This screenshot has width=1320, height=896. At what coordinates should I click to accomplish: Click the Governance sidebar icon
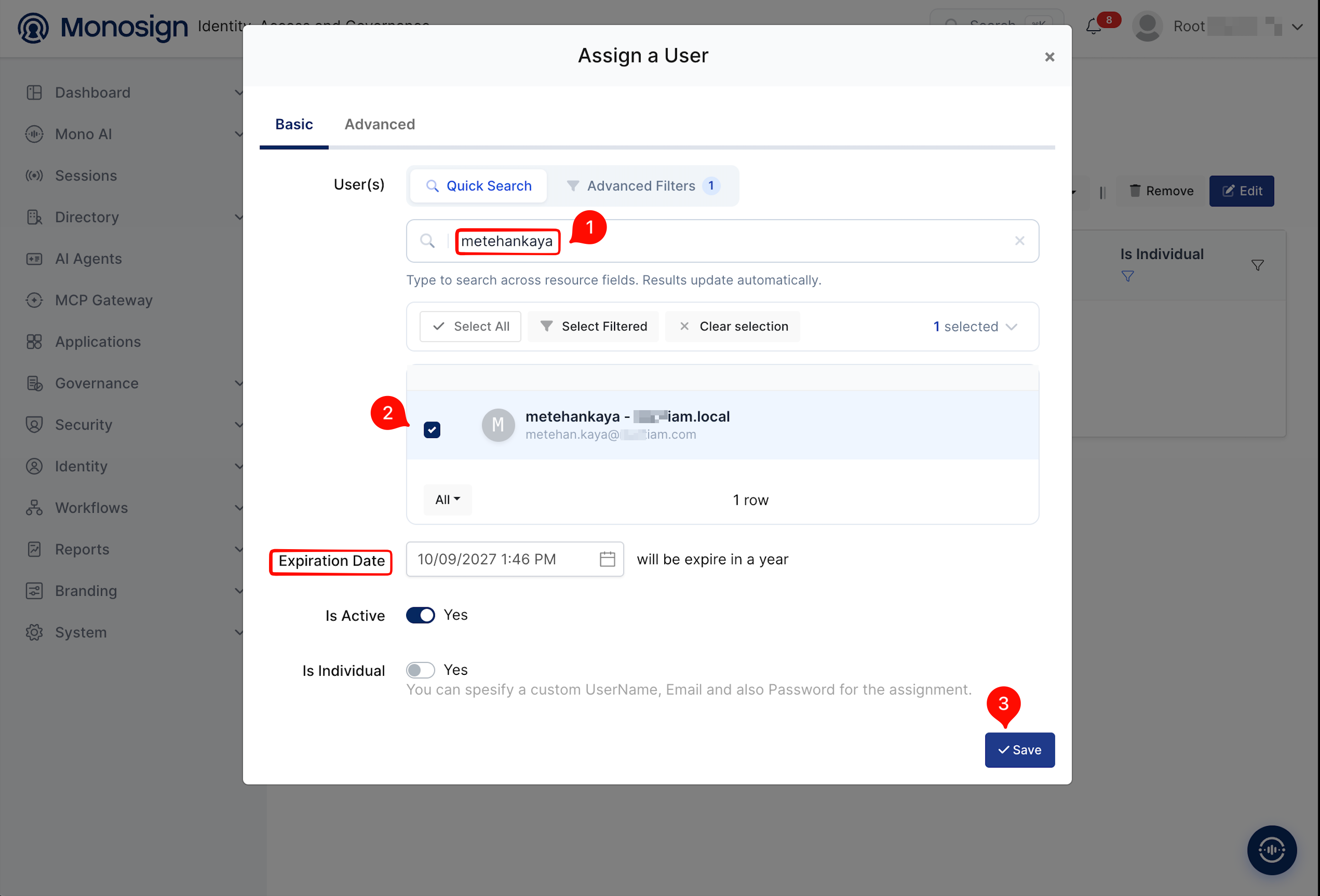click(x=34, y=383)
